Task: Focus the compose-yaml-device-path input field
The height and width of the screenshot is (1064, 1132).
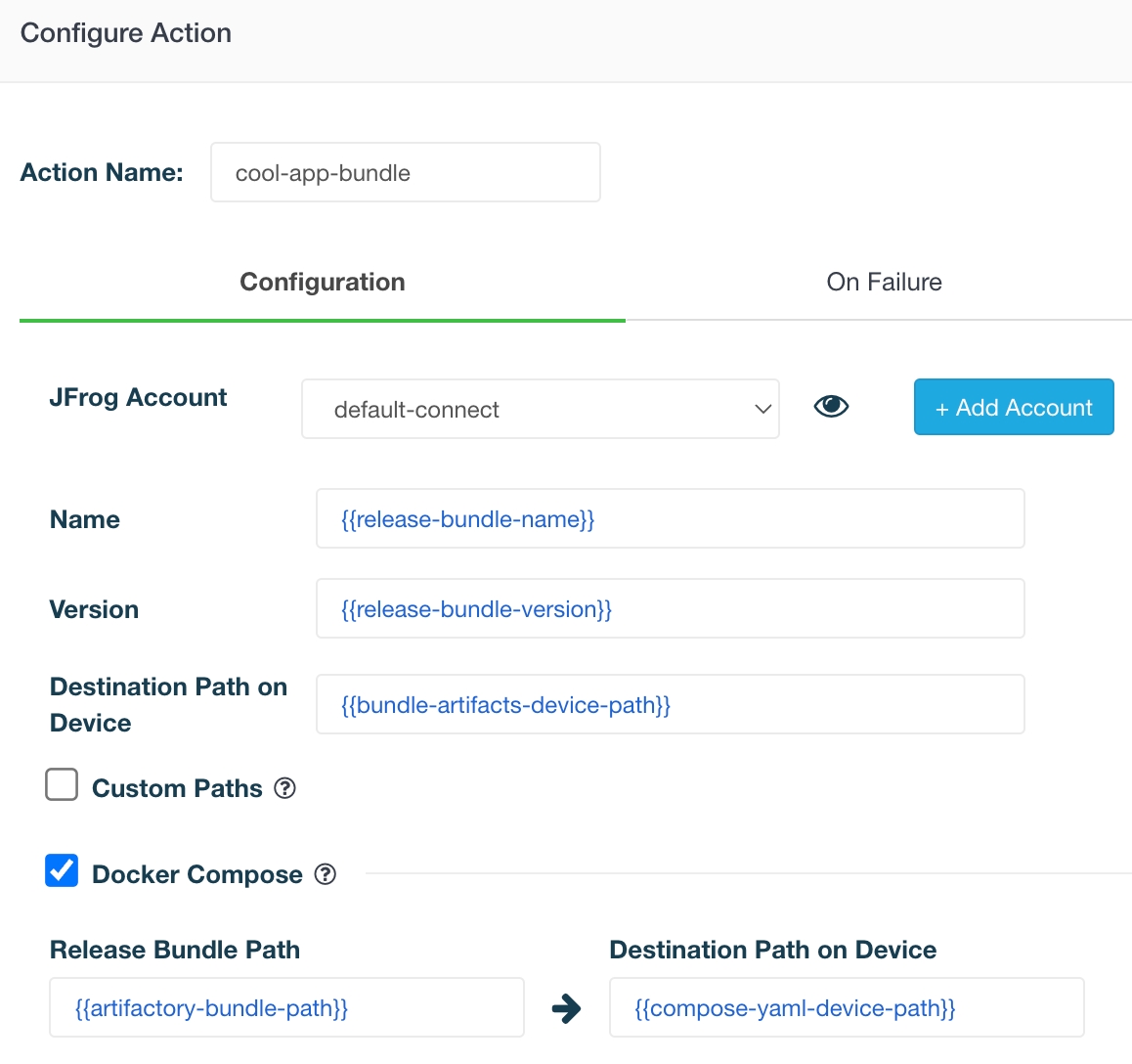Action: pyautogui.click(x=846, y=1008)
